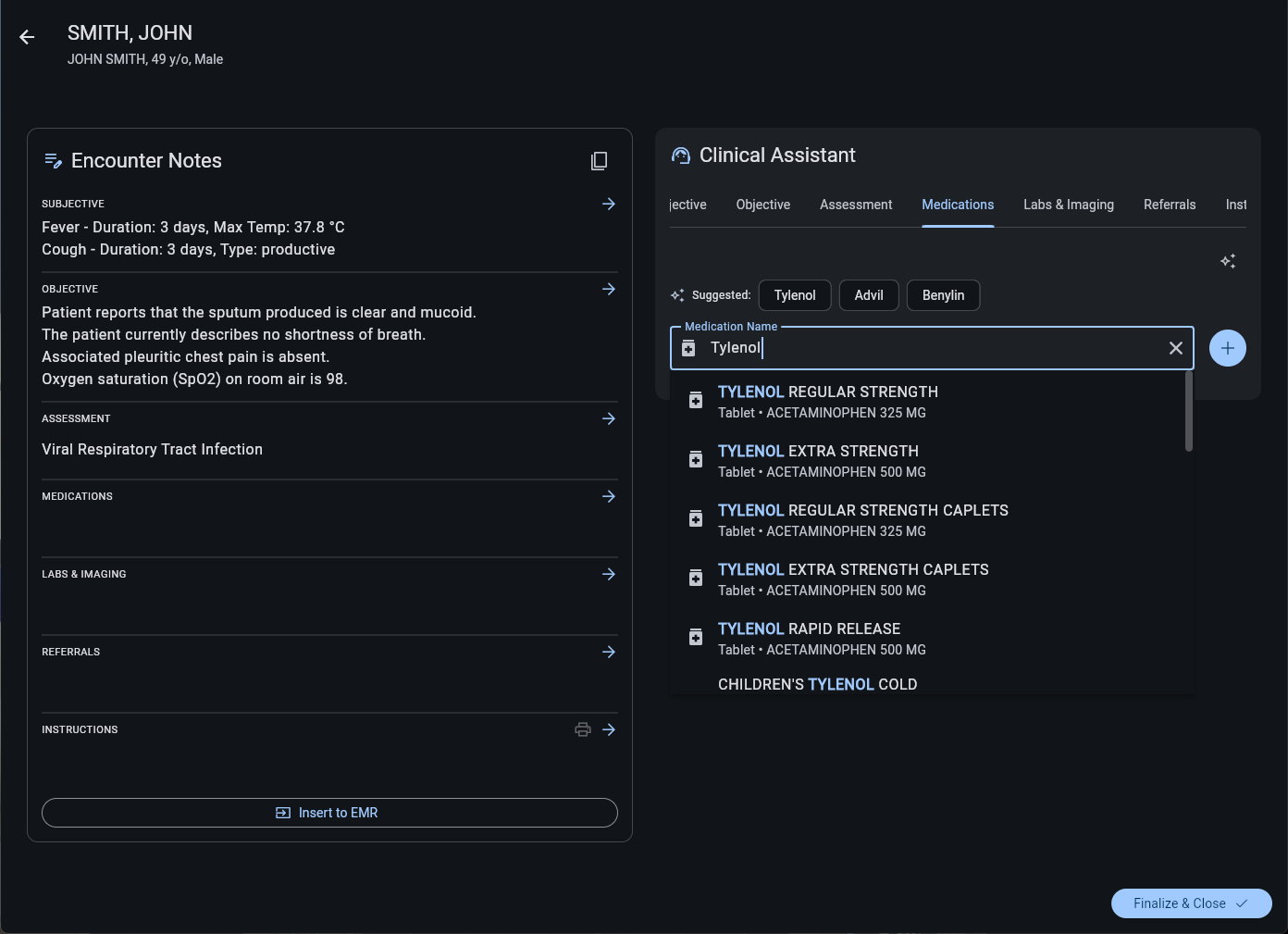This screenshot has height=934, width=1288.
Task: Choose Tylenol Extra Strength Caplets from list
Action: [x=852, y=579]
